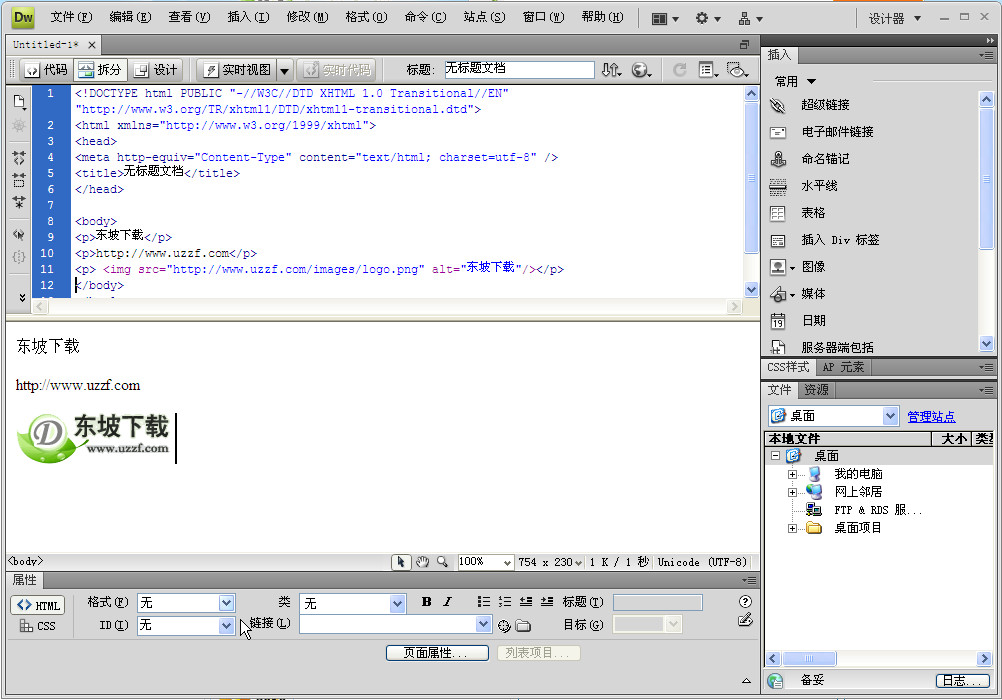Image resolution: width=1002 pixels, height=700 pixels.
Task: Insert an email link via 电子邮件链接 icon
Action: (779, 131)
